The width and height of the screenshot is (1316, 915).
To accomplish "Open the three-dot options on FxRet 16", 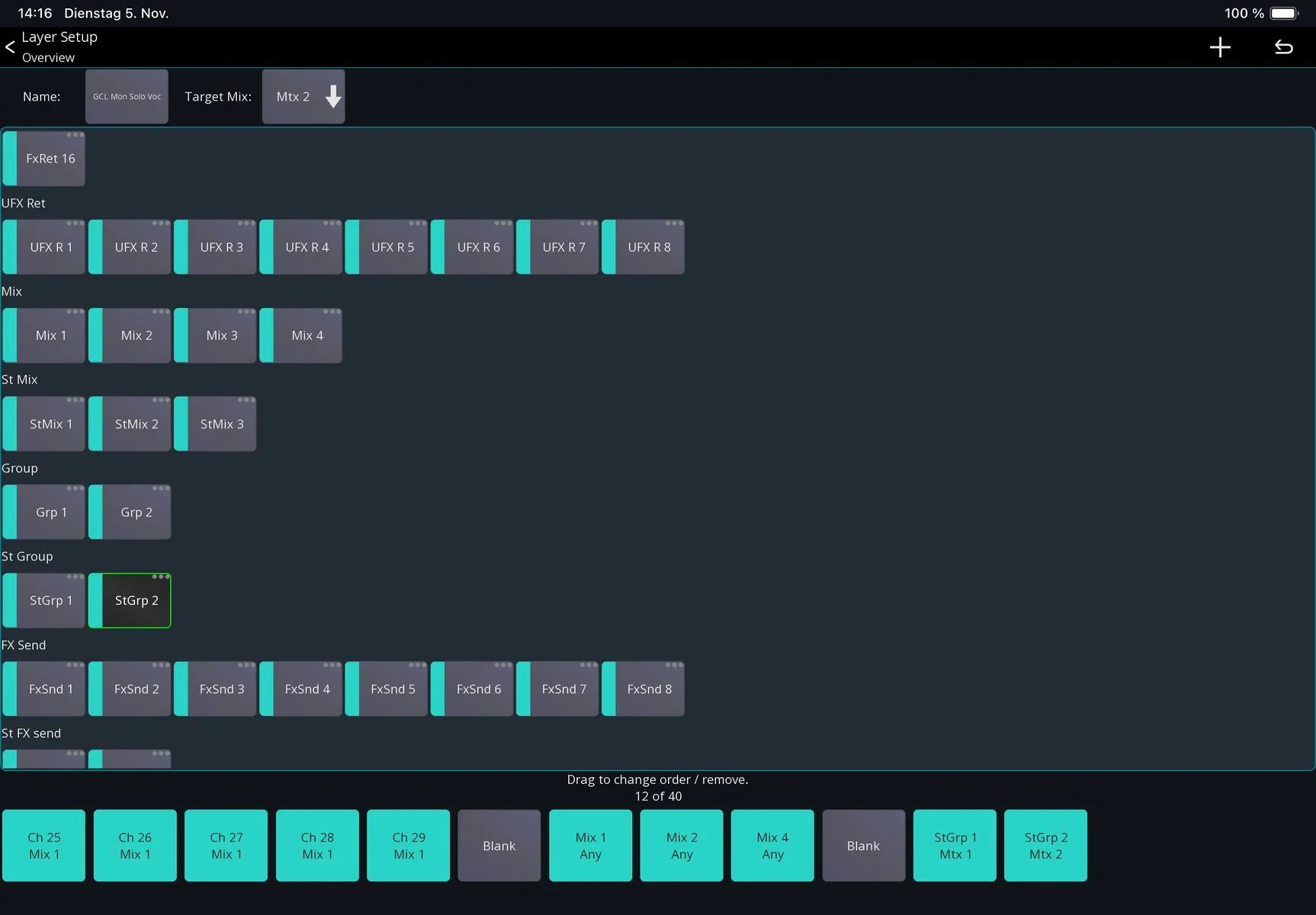I will point(75,135).
